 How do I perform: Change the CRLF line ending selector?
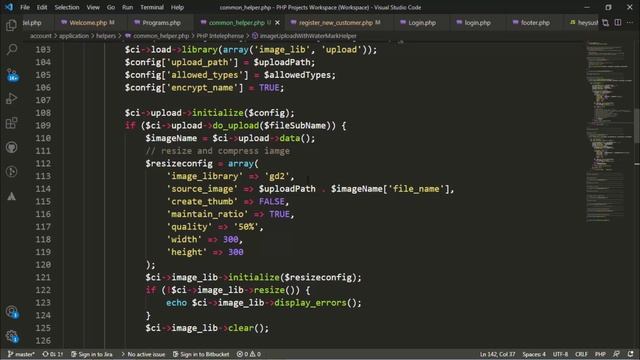[581, 354]
